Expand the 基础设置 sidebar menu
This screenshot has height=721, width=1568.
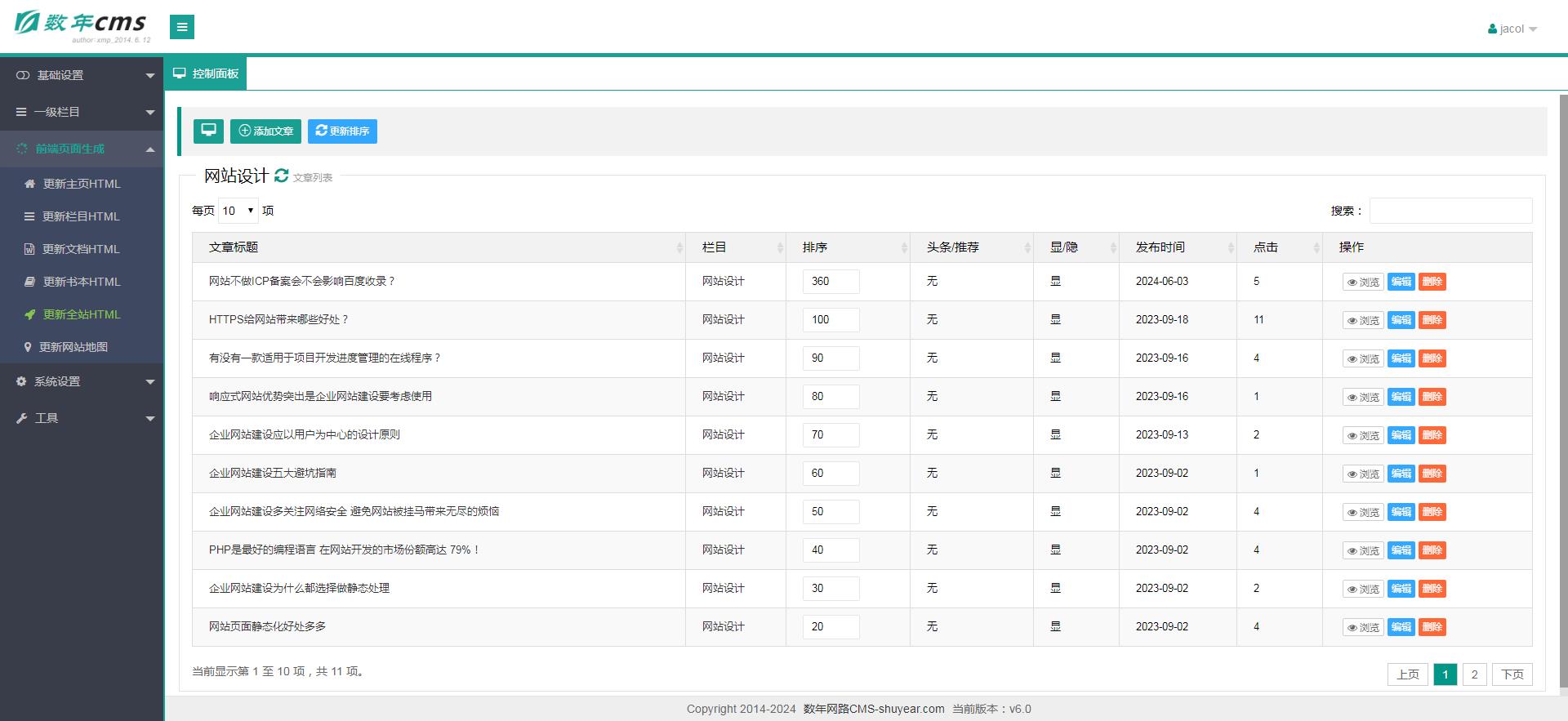click(82, 75)
